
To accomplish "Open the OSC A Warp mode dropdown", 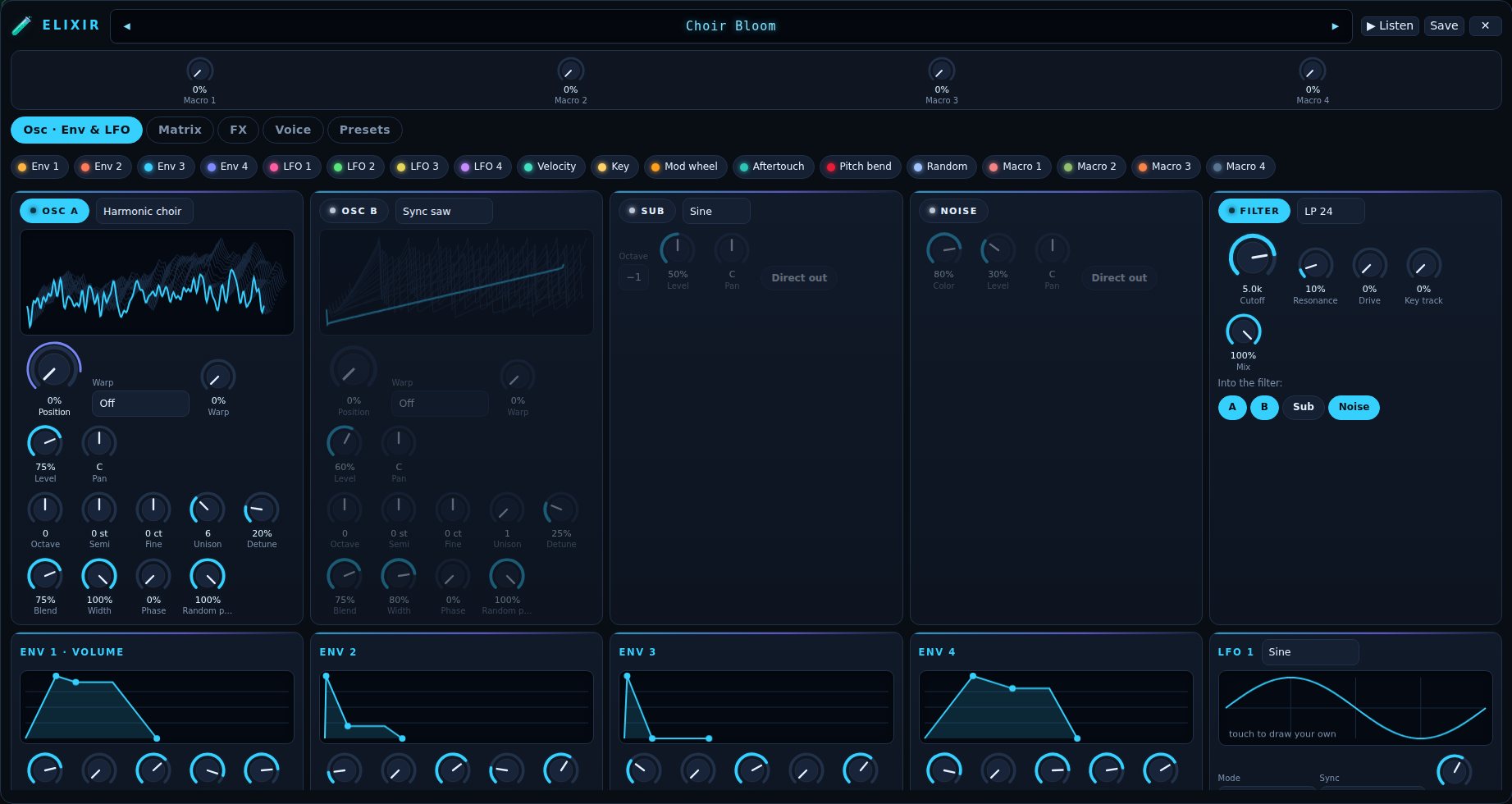I will [x=140, y=404].
